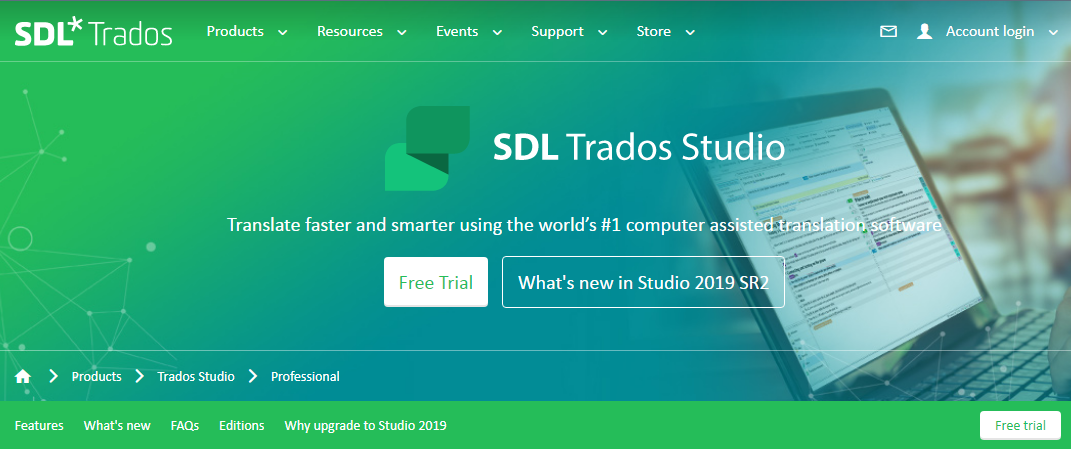1071x449 pixels.
Task: Jump to the FAQs section
Action: pyautogui.click(x=185, y=426)
